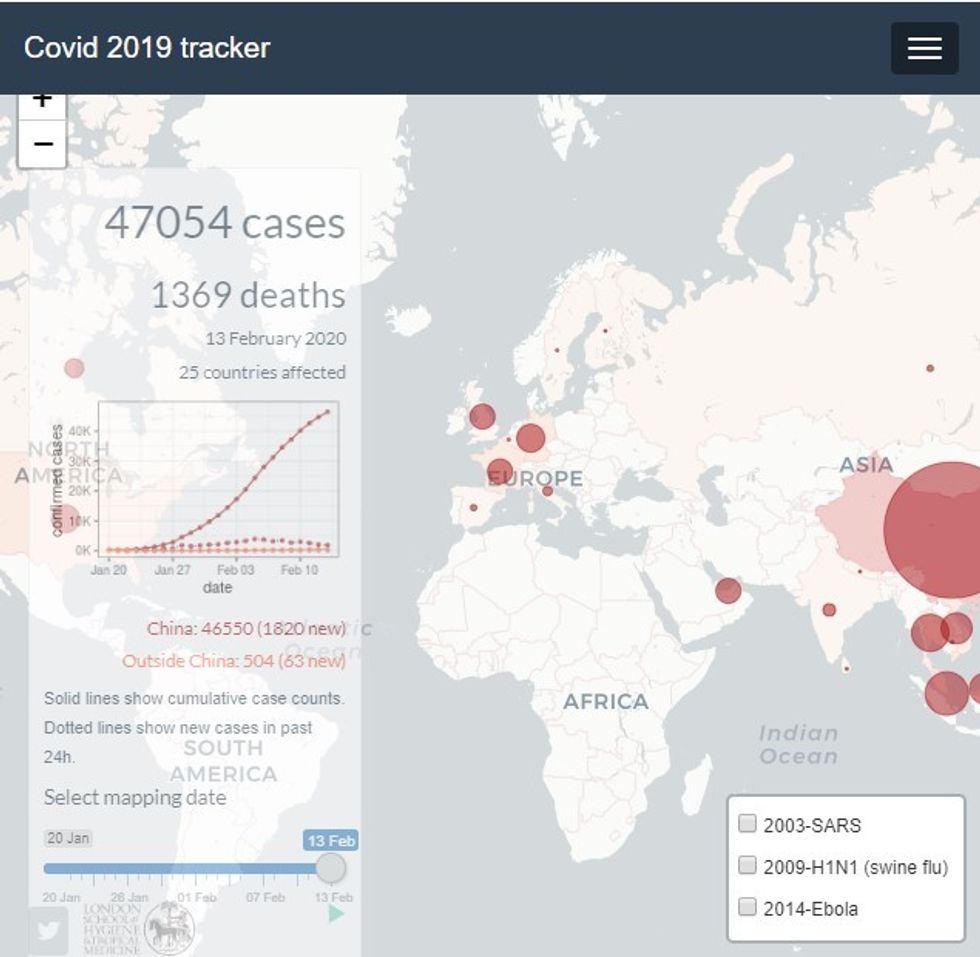
Task: Open the hamburger navigation menu
Action: coord(923,48)
